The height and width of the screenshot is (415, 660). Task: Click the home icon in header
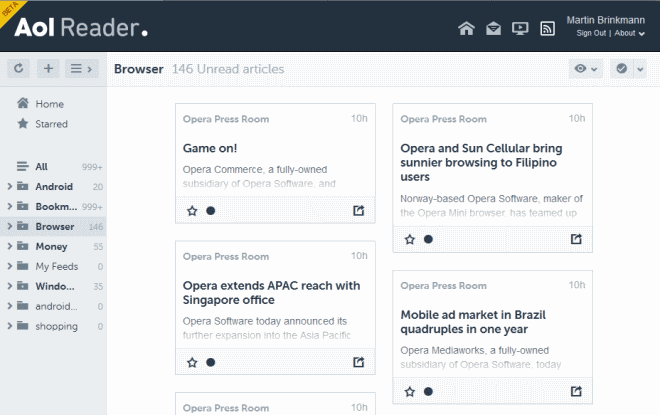[x=466, y=28]
